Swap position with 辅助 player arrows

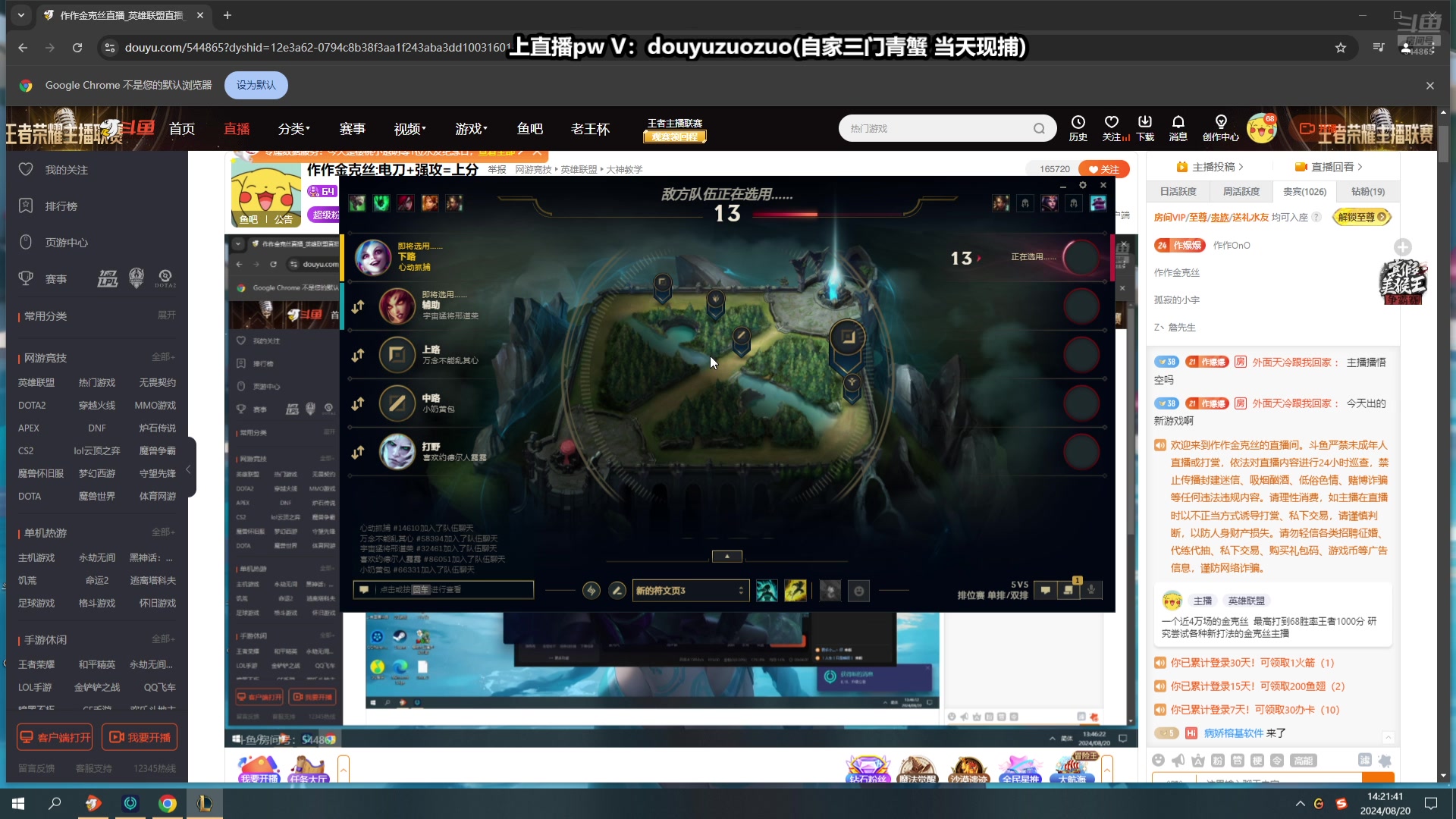[x=358, y=306]
